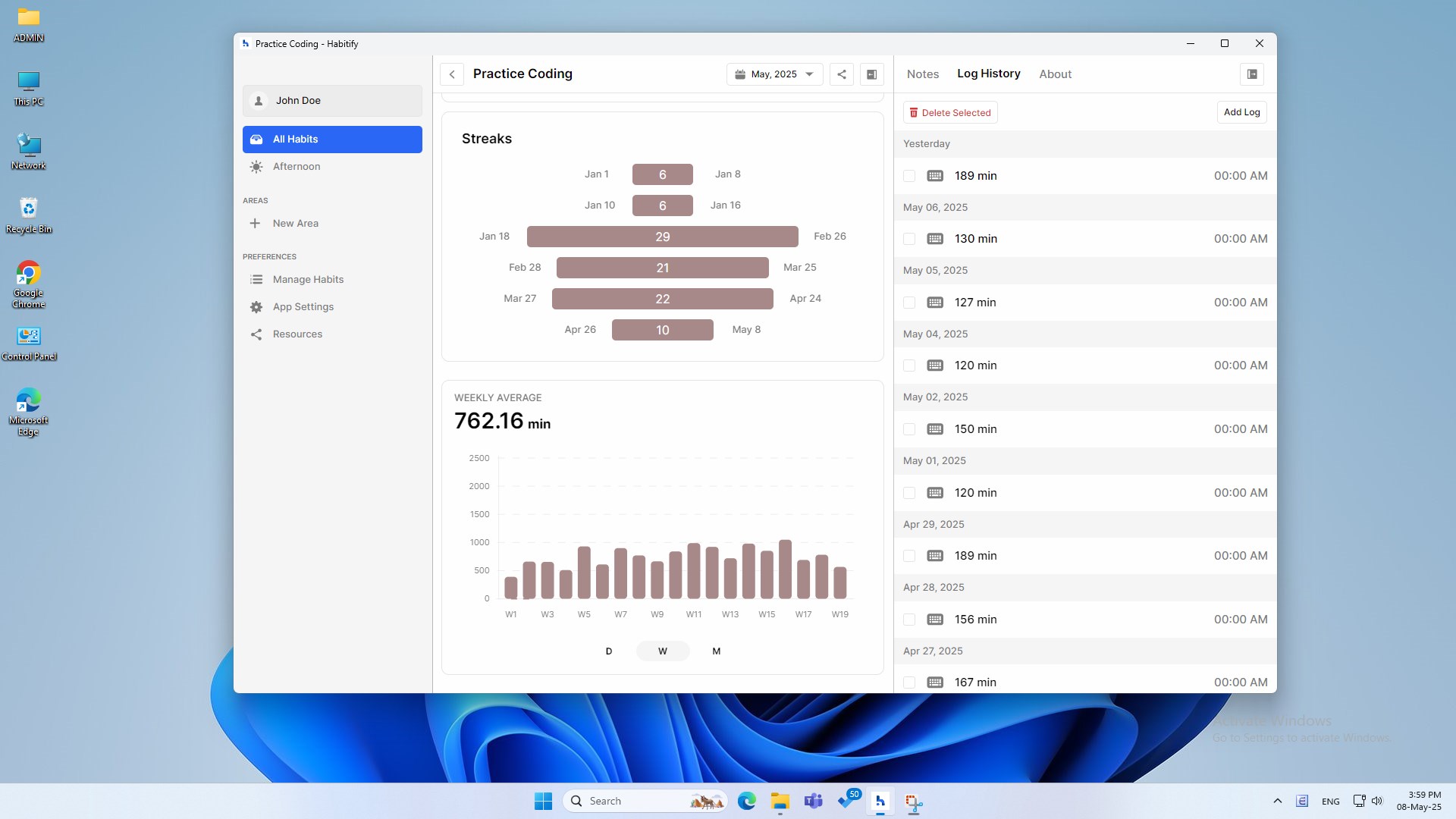1456x819 pixels.
Task: Click John Doe profile avatar
Action: [x=259, y=101]
